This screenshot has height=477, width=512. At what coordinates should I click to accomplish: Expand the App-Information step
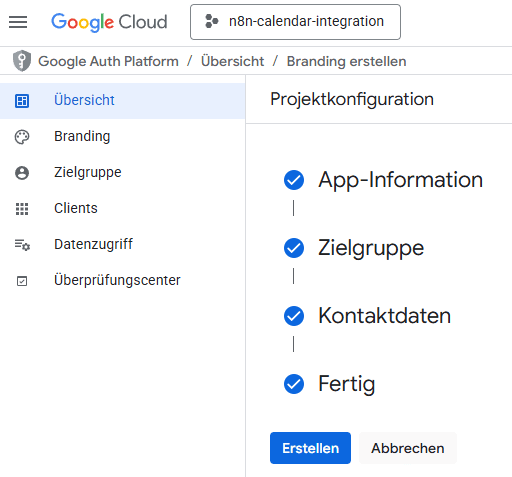(400, 180)
